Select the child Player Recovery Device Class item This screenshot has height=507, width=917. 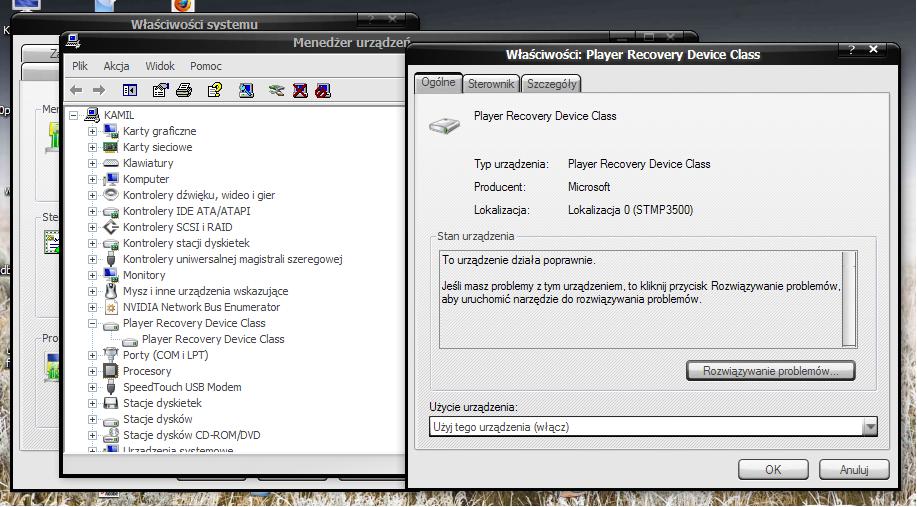(x=213, y=339)
